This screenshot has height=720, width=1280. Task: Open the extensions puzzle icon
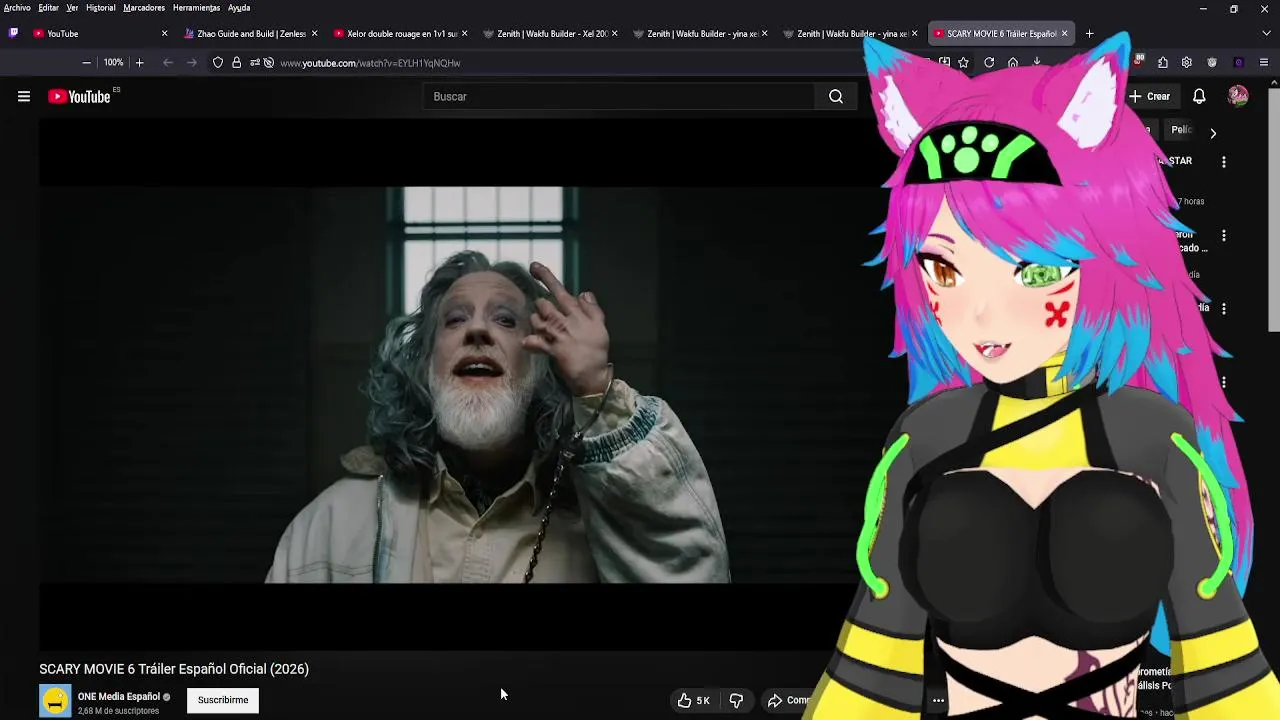[1163, 63]
